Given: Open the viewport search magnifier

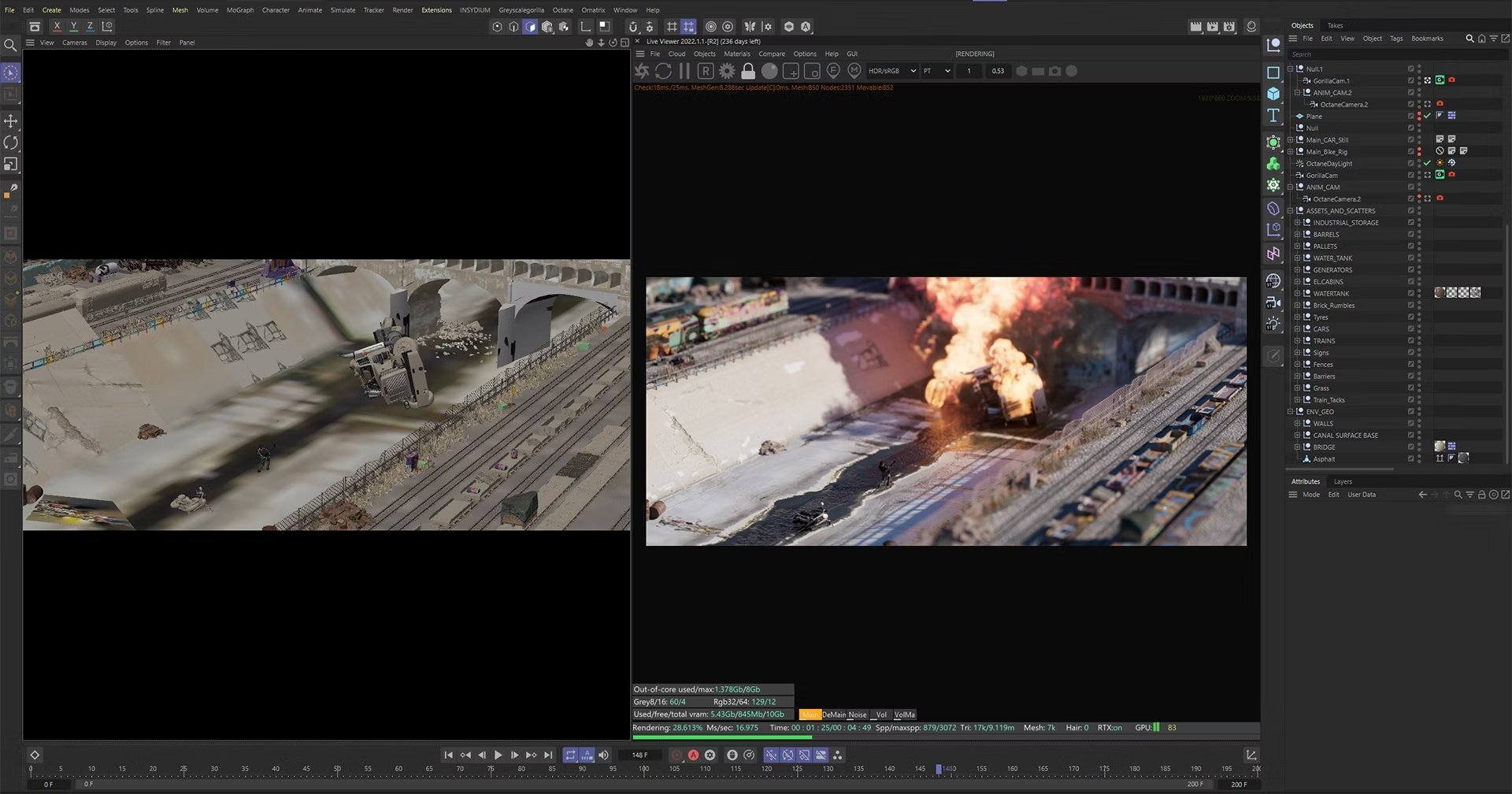Looking at the screenshot, I should (x=10, y=46).
